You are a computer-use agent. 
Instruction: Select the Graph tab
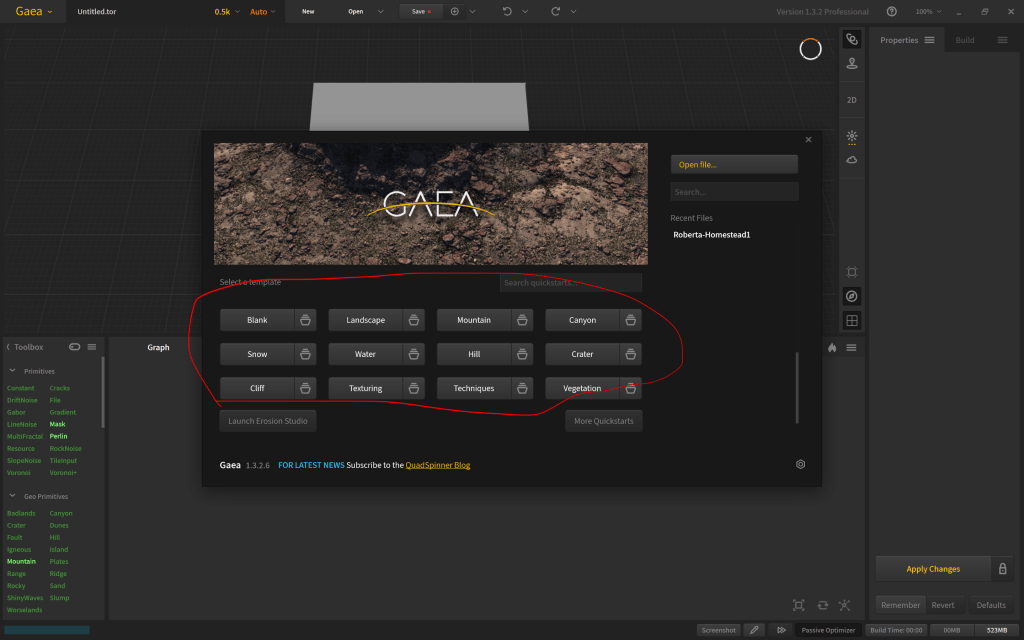coord(158,347)
